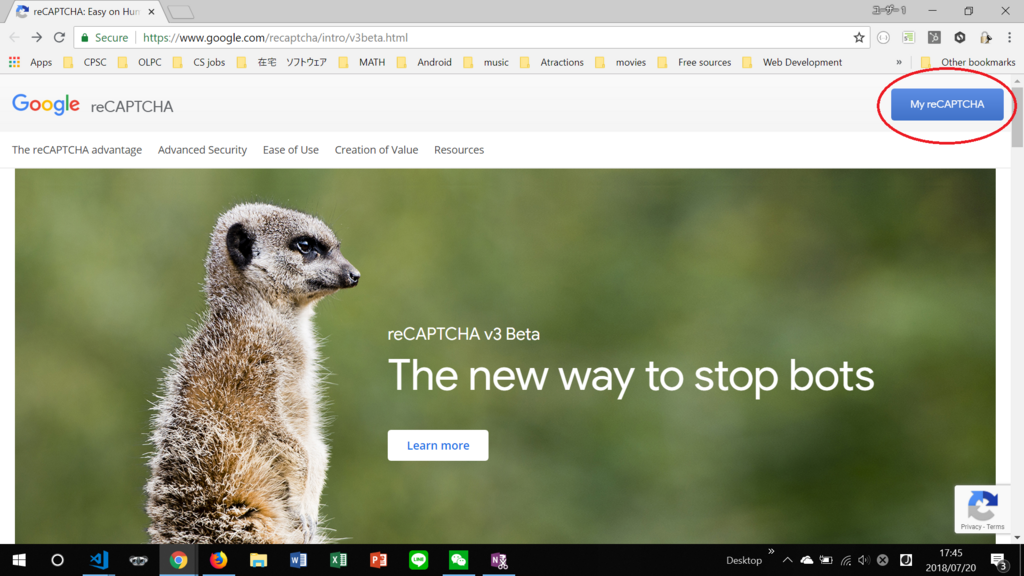Image resolution: width=1024 pixels, height=576 pixels.
Task: Open the CS jobs bookmark folder
Action: click(x=200, y=62)
